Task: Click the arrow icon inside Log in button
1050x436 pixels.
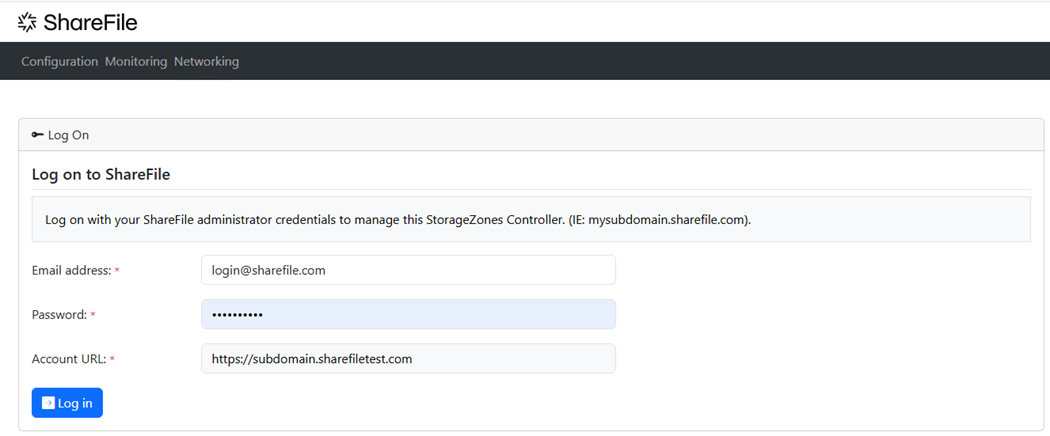Action: pos(48,403)
